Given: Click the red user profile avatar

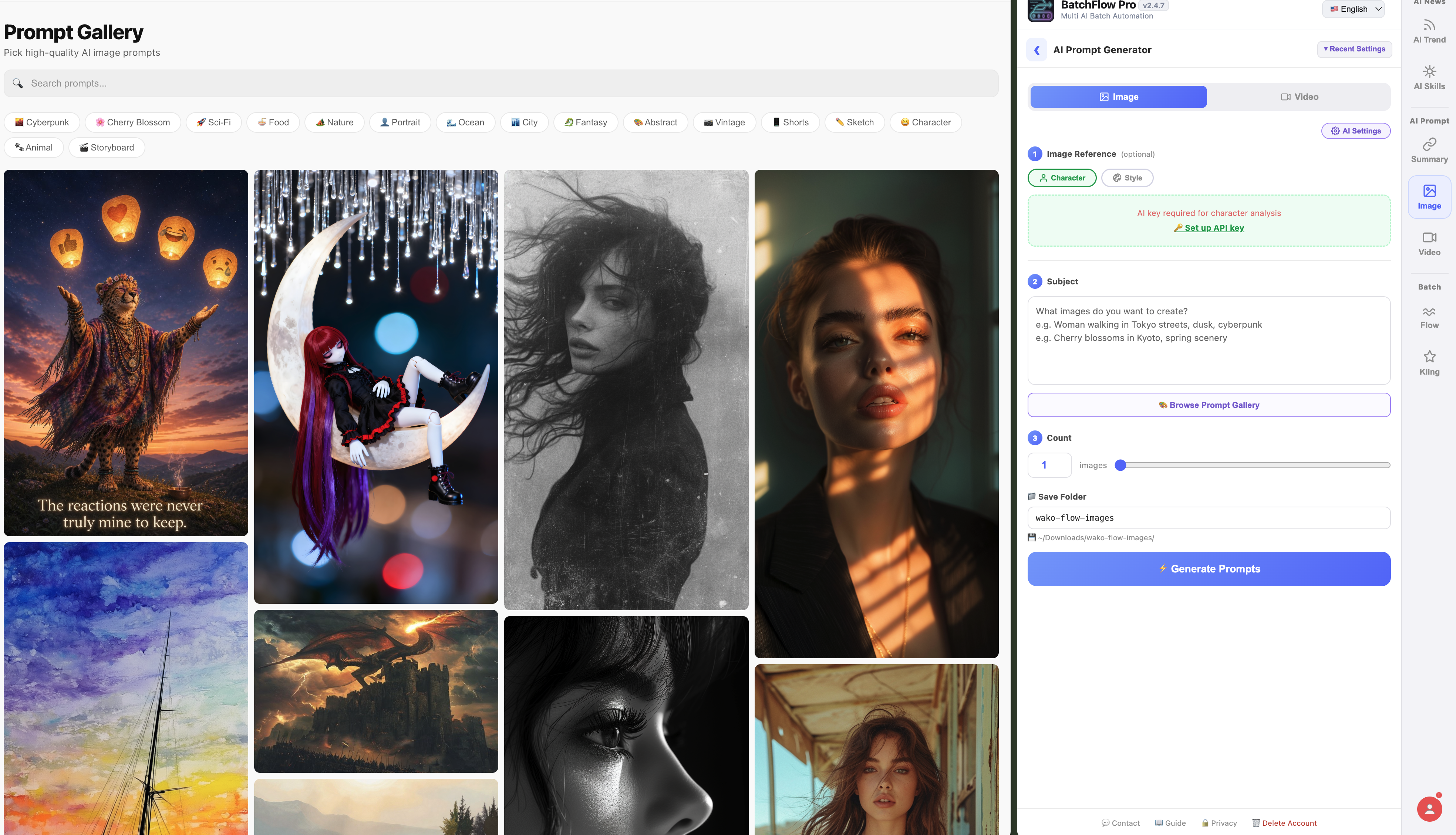Looking at the screenshot, I should coord(1429,809).
